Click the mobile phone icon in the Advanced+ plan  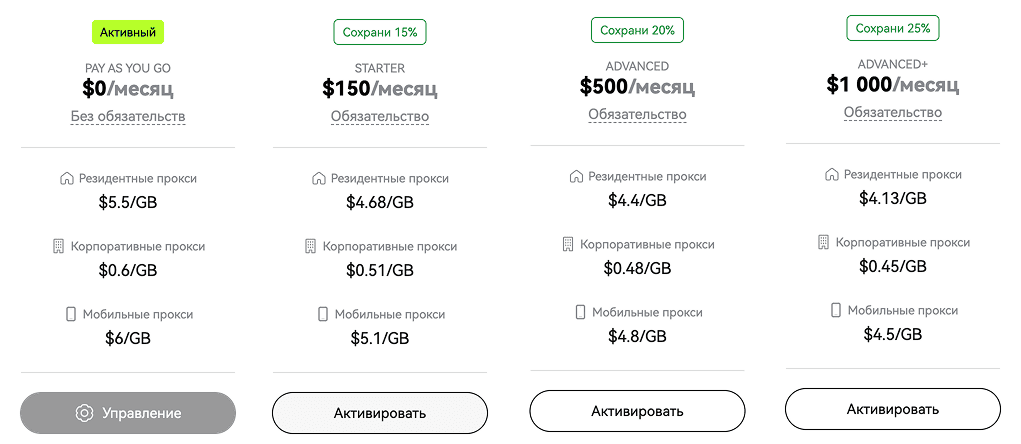click(836, 311)
